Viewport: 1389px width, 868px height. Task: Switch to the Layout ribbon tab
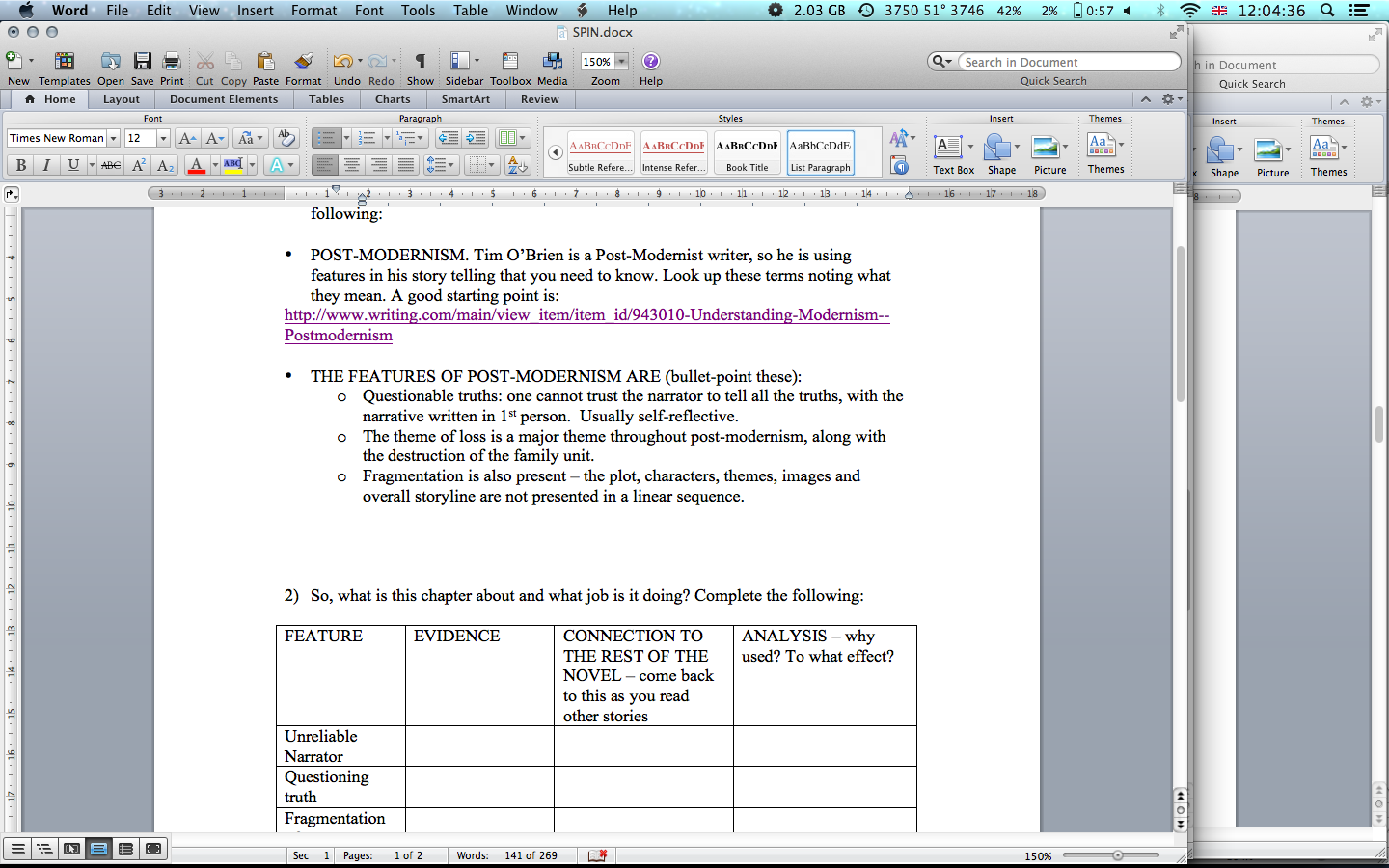click(x=122, y=99)
